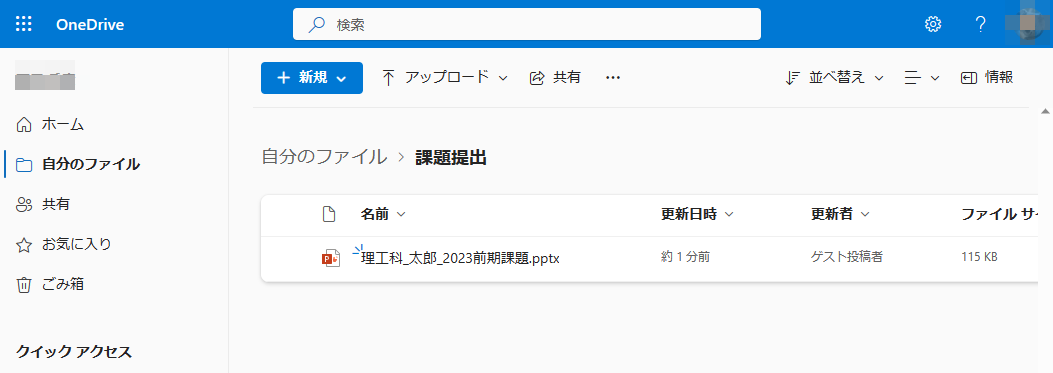The height and width of the screenshot is (373, 1053).
Task: Open the account profile picture
Action: pos(1028,24)
